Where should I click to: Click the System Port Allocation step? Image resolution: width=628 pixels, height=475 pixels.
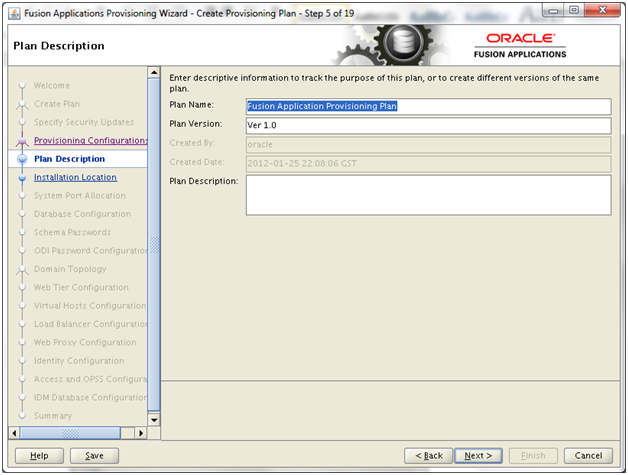(80, 196)
